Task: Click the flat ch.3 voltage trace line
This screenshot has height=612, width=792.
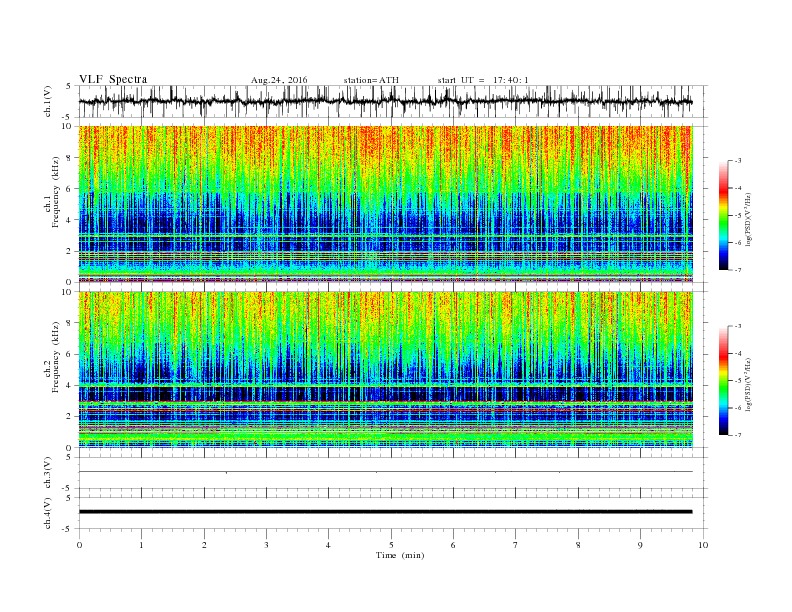Action: click(x=385, y=472)
